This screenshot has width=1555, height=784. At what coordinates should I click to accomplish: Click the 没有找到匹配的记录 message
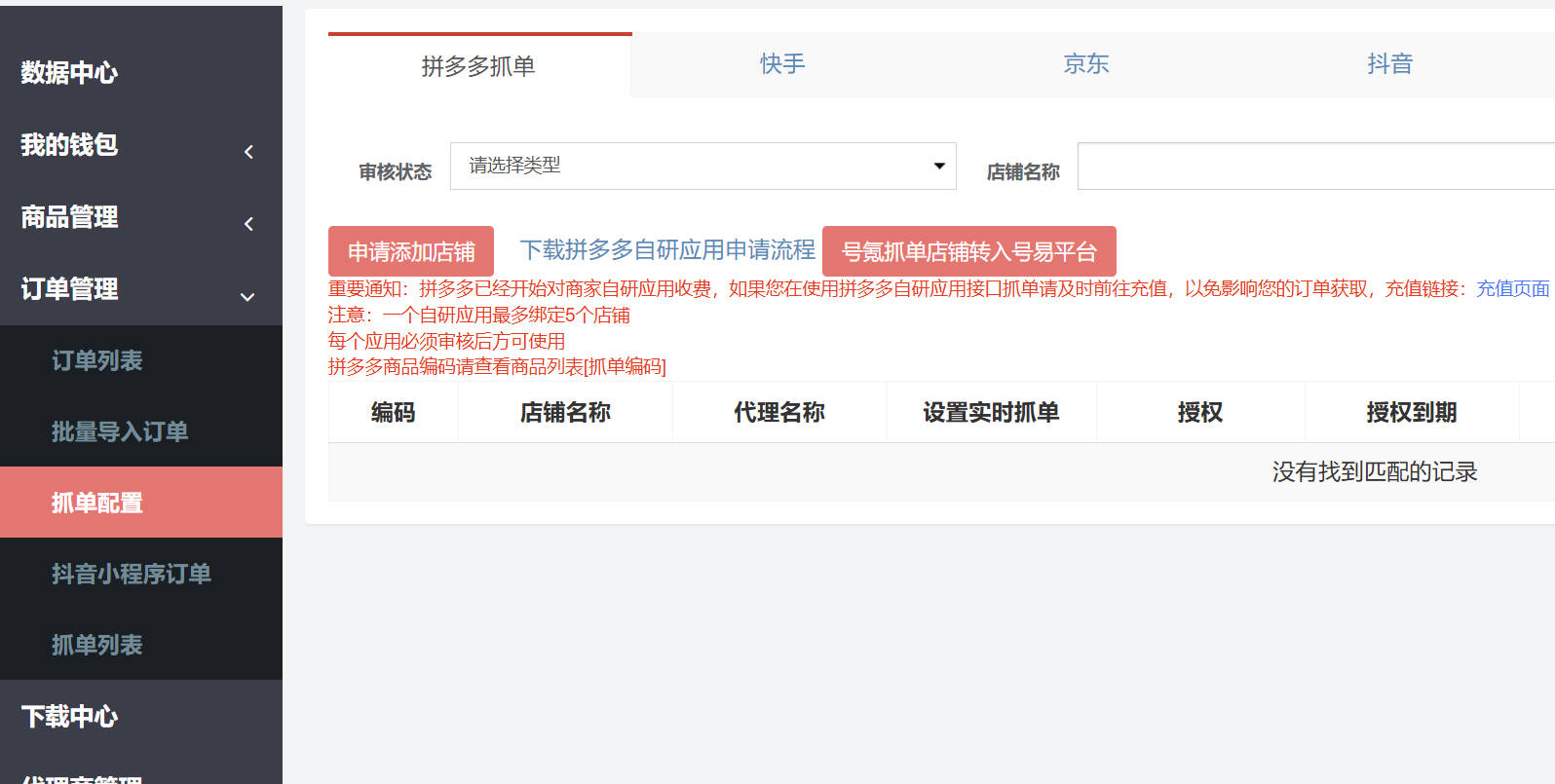point(1375,471)
